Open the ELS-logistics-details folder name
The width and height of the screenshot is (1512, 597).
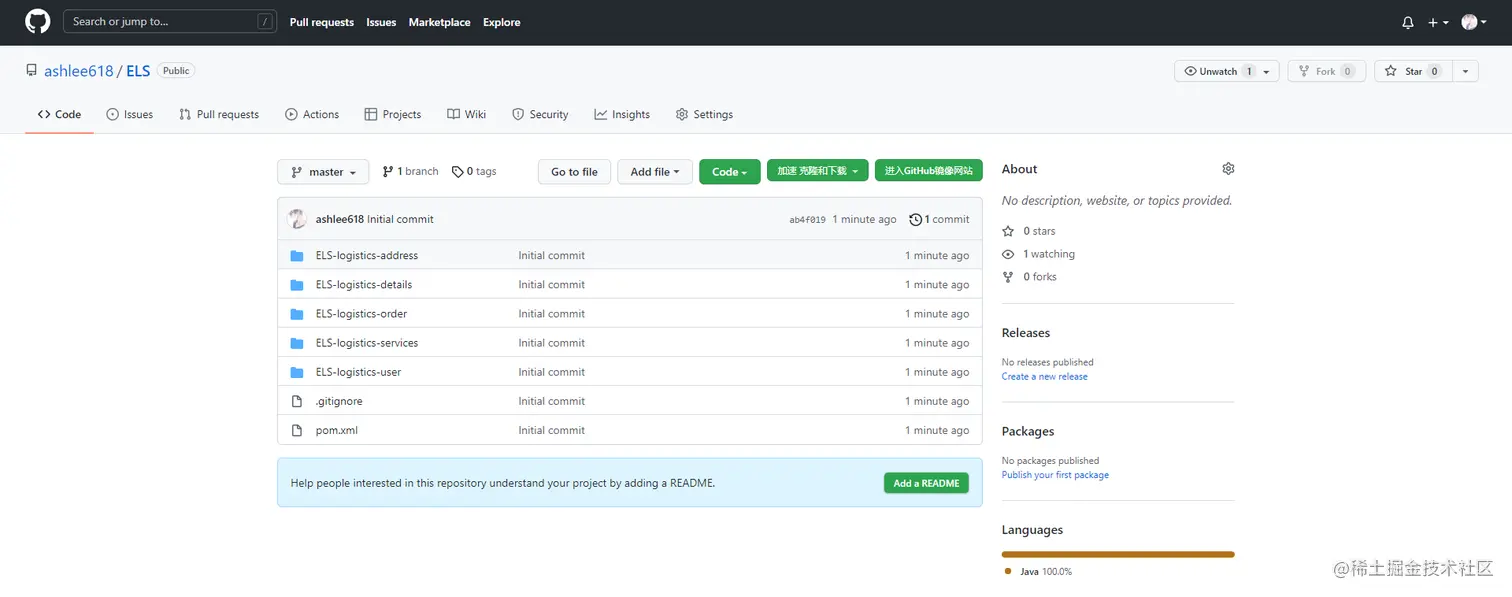[363, 284]
